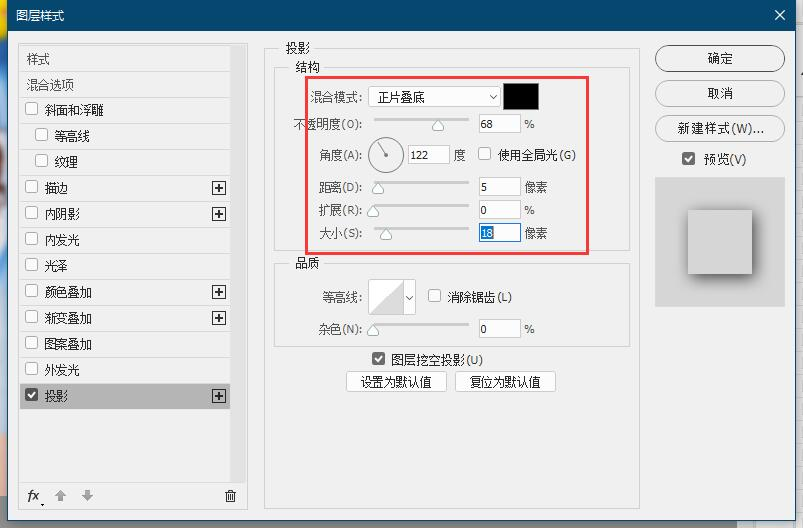This screenshot has height=528, width=803.
Task: Tick the 渐变叠加 checkbox
Action: click(32, 317)
